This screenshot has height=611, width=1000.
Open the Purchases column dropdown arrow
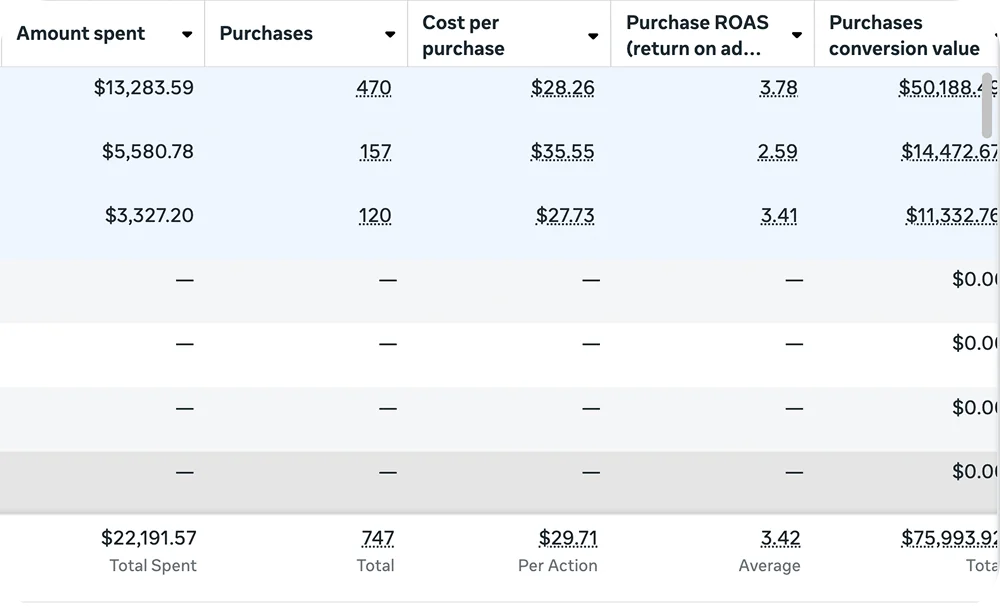390,34
